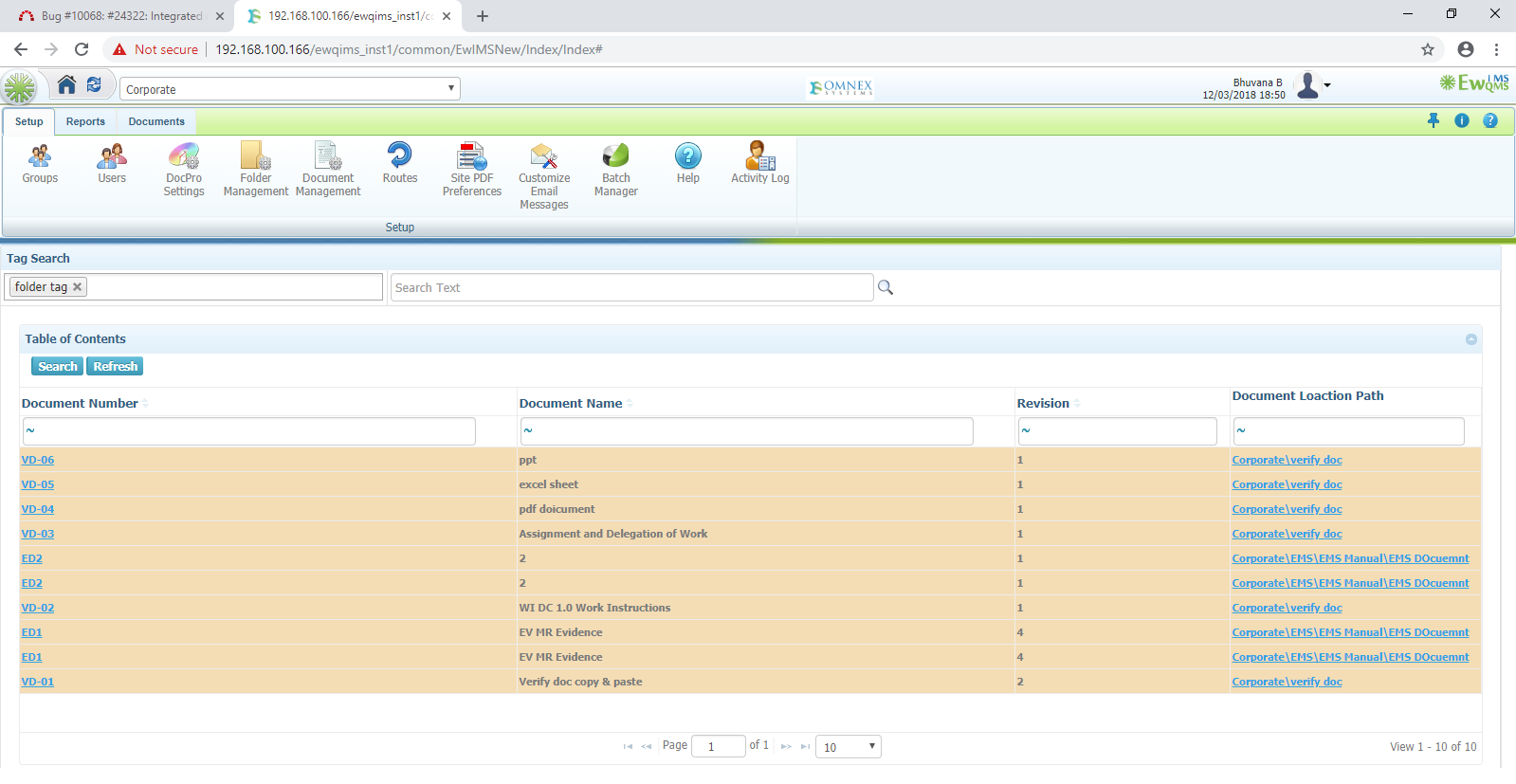Screen dimensions: 1516x784
Task: Open the Users setup icon
Action: coord(112,163)
